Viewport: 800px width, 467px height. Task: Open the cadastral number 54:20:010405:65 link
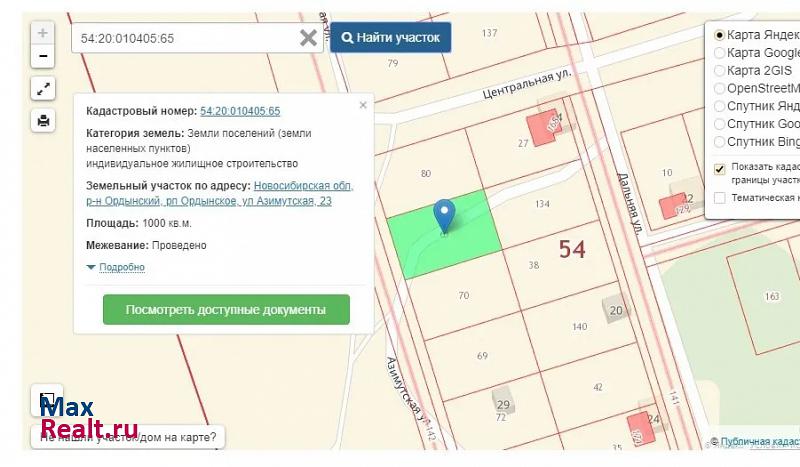coord(240,111)
